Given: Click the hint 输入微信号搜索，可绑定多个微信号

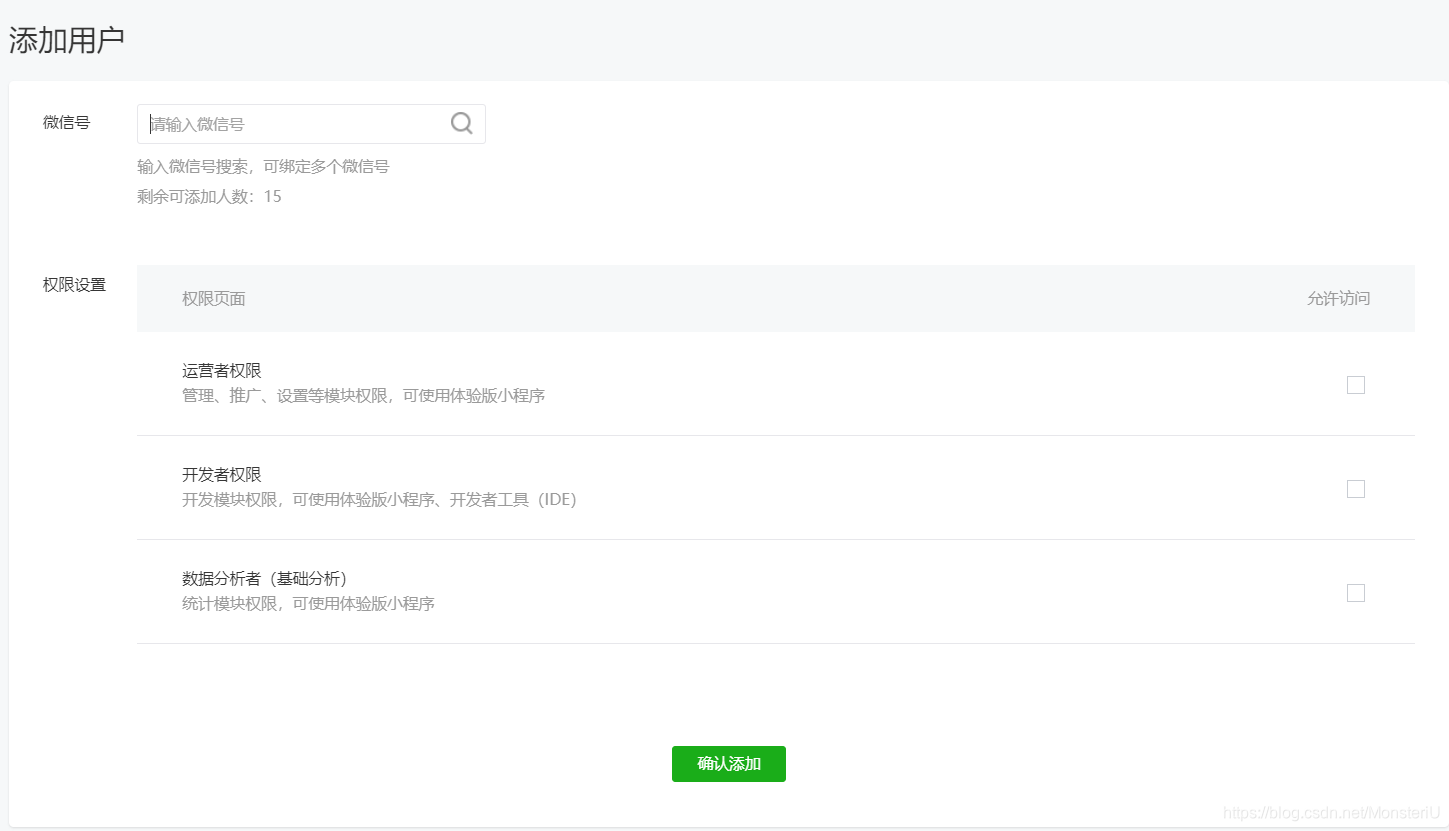Looking at the screenshot, I should point(263,166).
